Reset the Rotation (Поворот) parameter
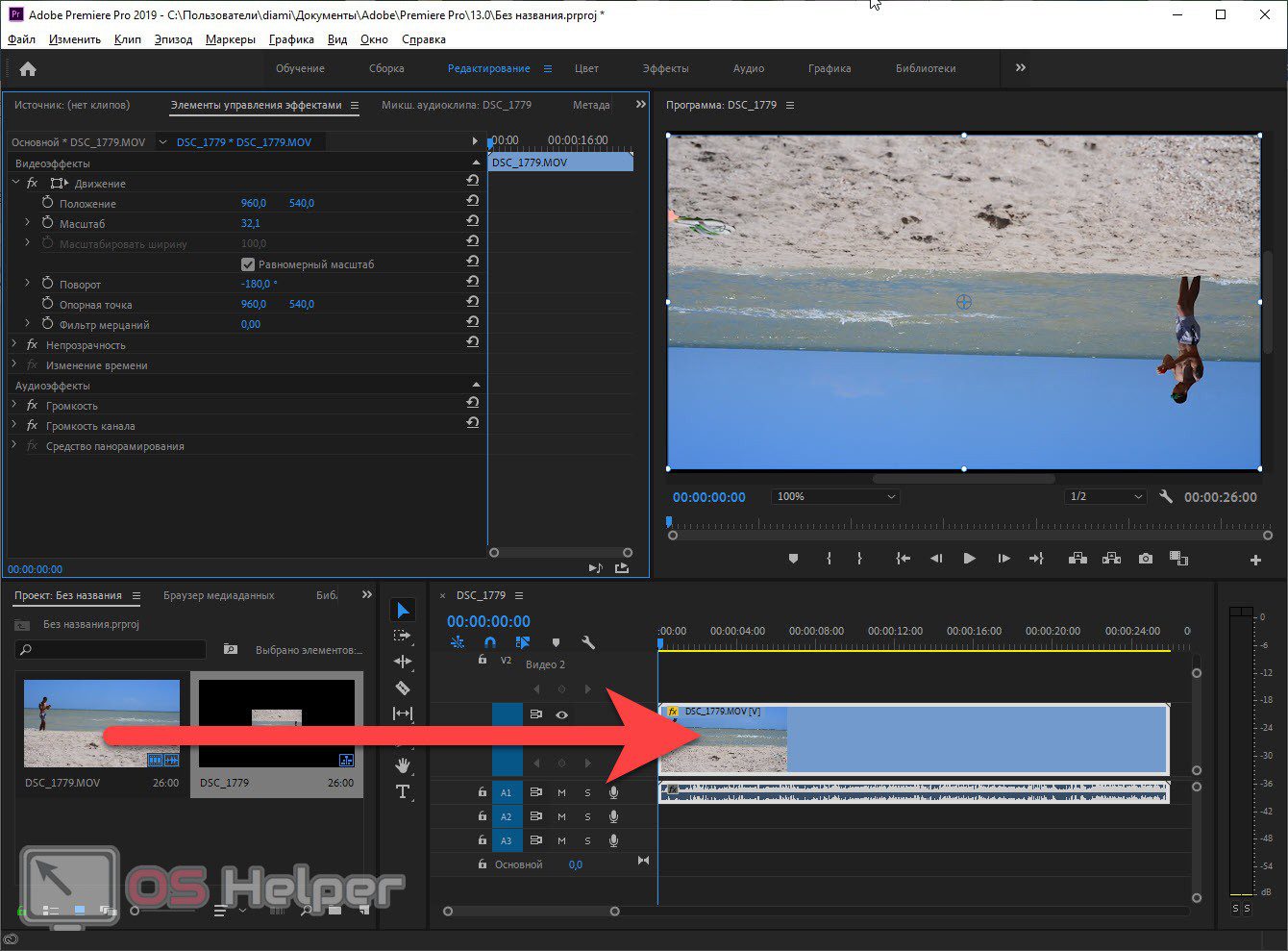1288x951 pixels. (x=473, y=282)
